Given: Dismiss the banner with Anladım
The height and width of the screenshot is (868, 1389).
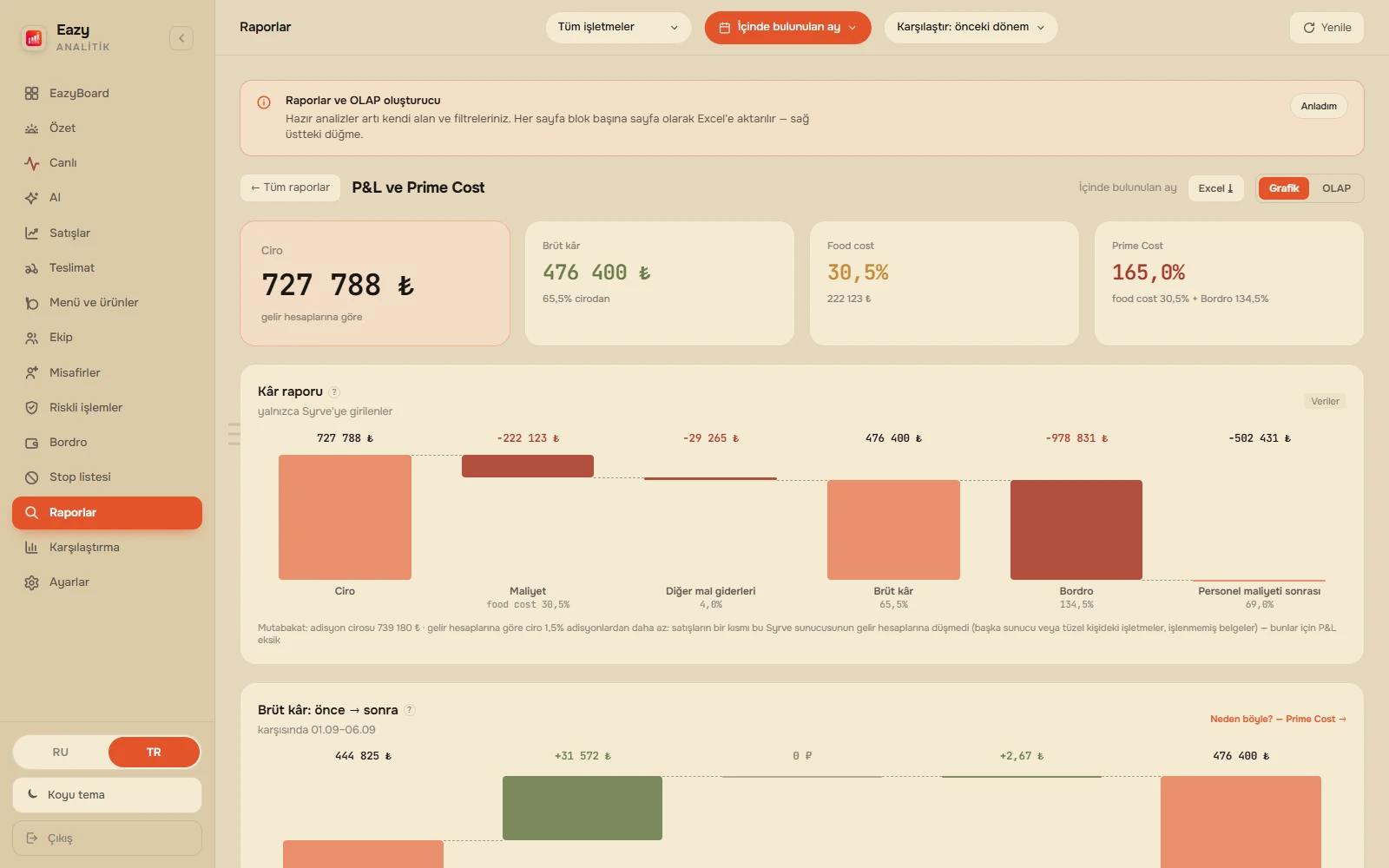Looking at the screenshot, I should click(1319, 106).
